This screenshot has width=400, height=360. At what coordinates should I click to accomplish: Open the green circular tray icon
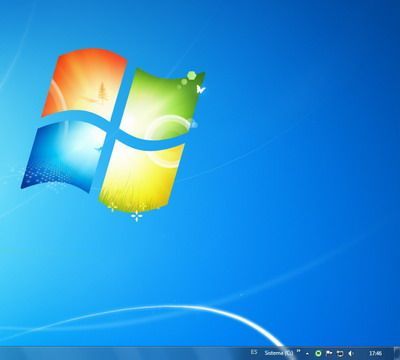(x=318, y=353)
